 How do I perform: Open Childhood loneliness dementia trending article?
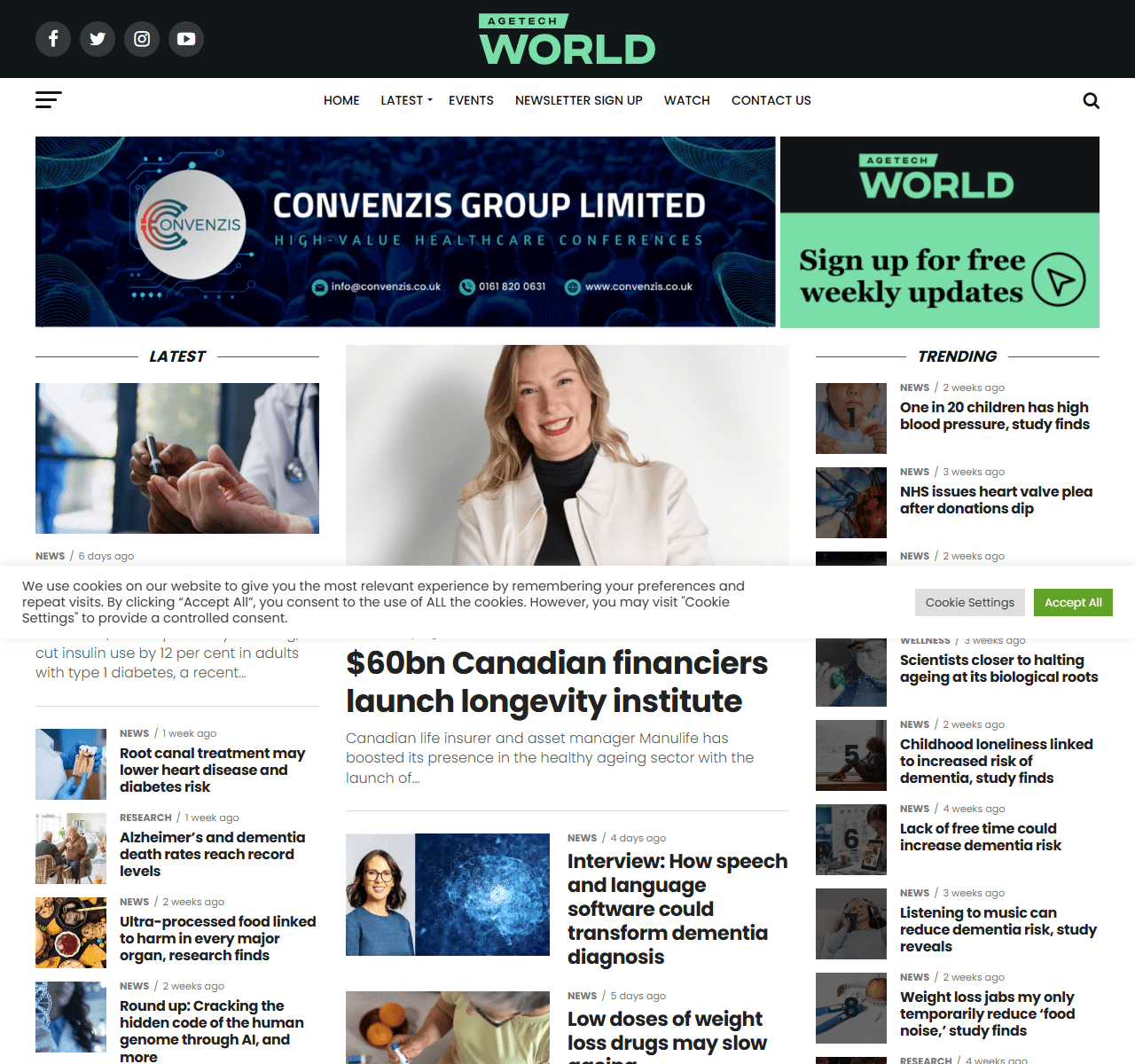coord(996,761)
